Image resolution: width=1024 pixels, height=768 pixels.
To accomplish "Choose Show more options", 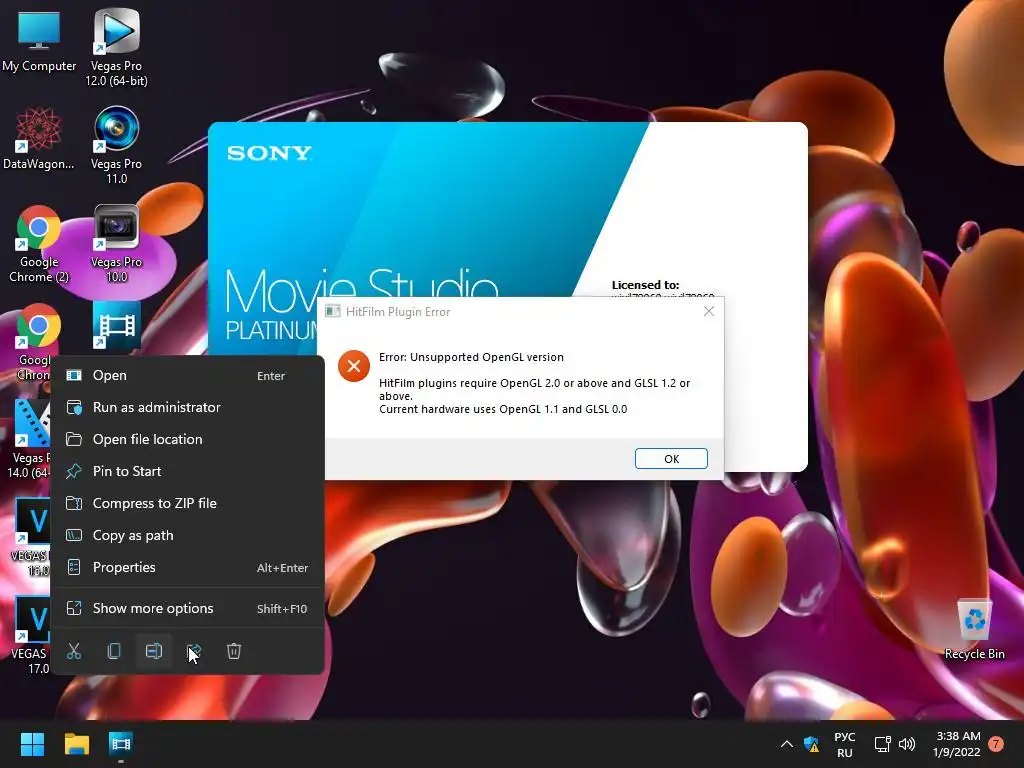I will click(187, 609).
